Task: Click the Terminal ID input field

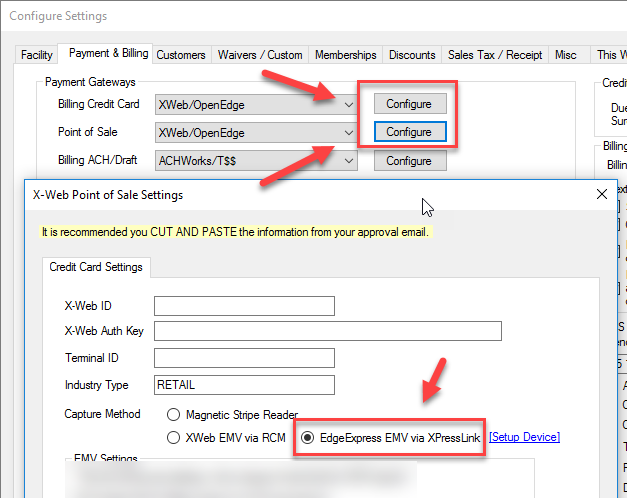Action: (x=244, y=358)
